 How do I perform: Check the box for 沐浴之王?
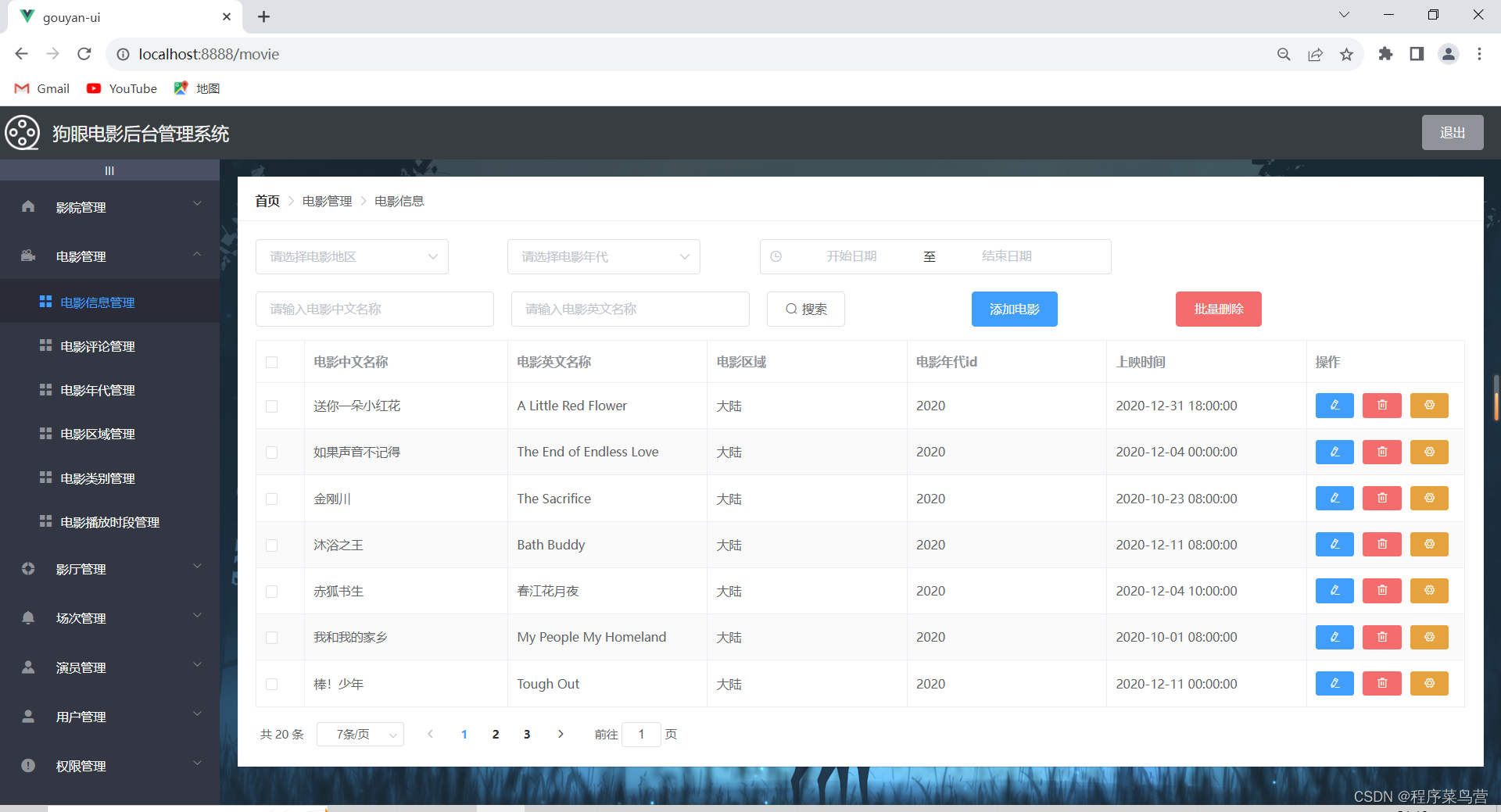272,545
